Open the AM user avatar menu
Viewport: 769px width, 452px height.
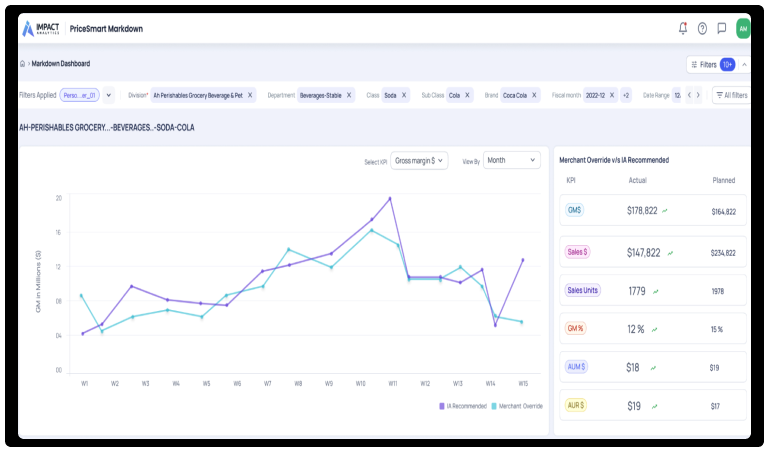click(743, 28)
